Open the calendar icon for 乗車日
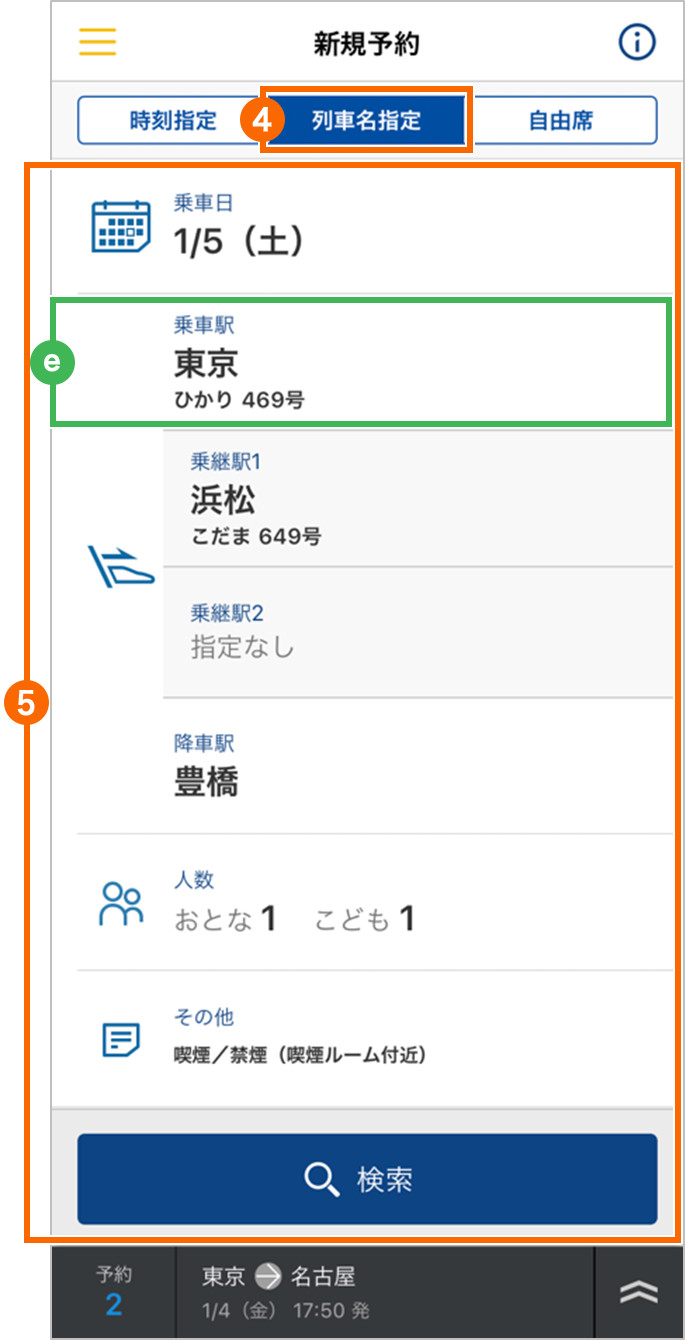The height and width of the screenshot is (1340, 685). [120, 227]
